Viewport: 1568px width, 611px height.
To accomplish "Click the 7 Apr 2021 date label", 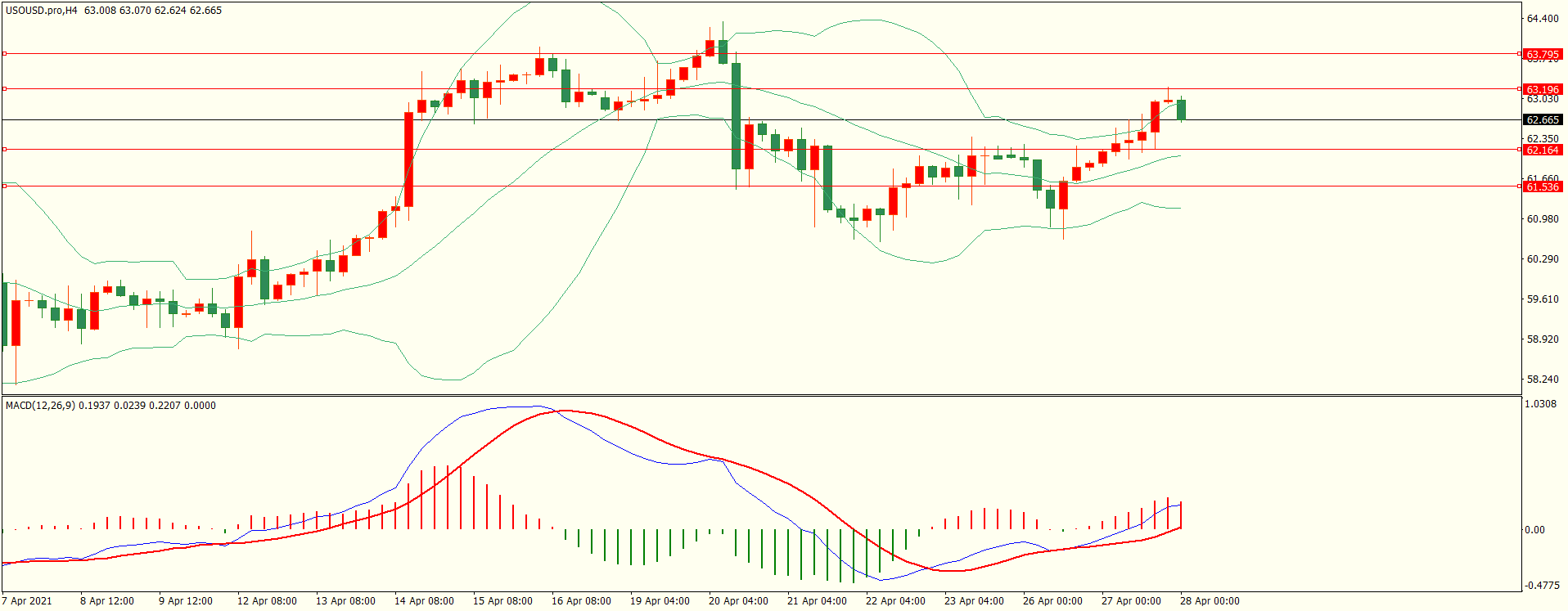I will tap(27, 601).
